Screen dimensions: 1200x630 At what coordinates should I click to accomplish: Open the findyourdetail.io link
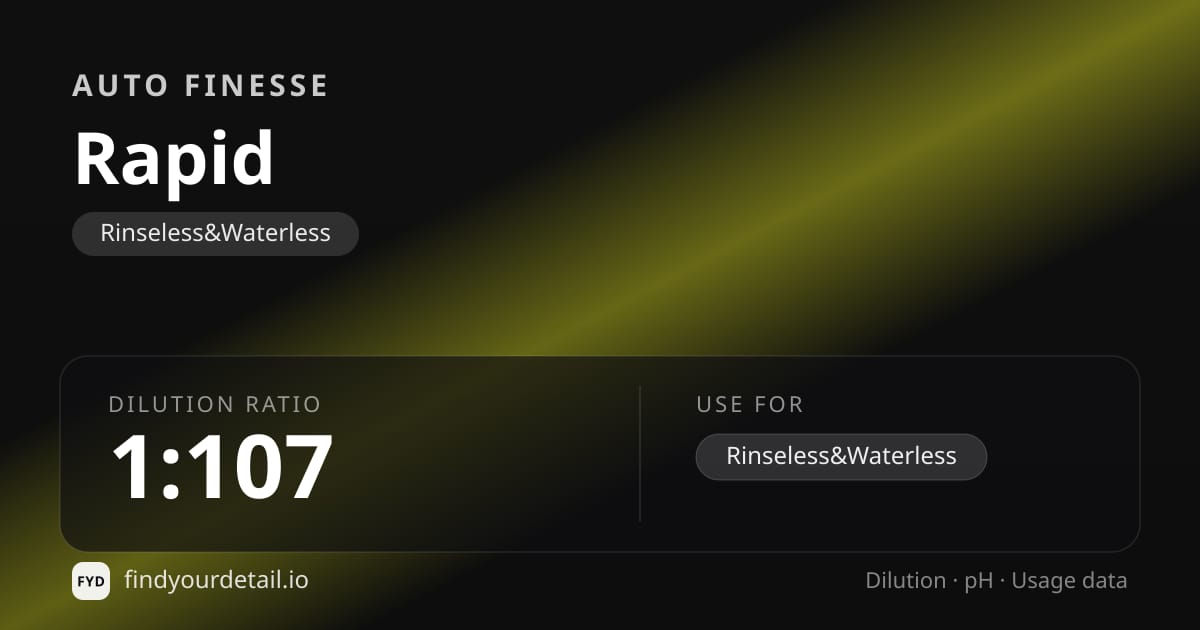pos(216,580)
